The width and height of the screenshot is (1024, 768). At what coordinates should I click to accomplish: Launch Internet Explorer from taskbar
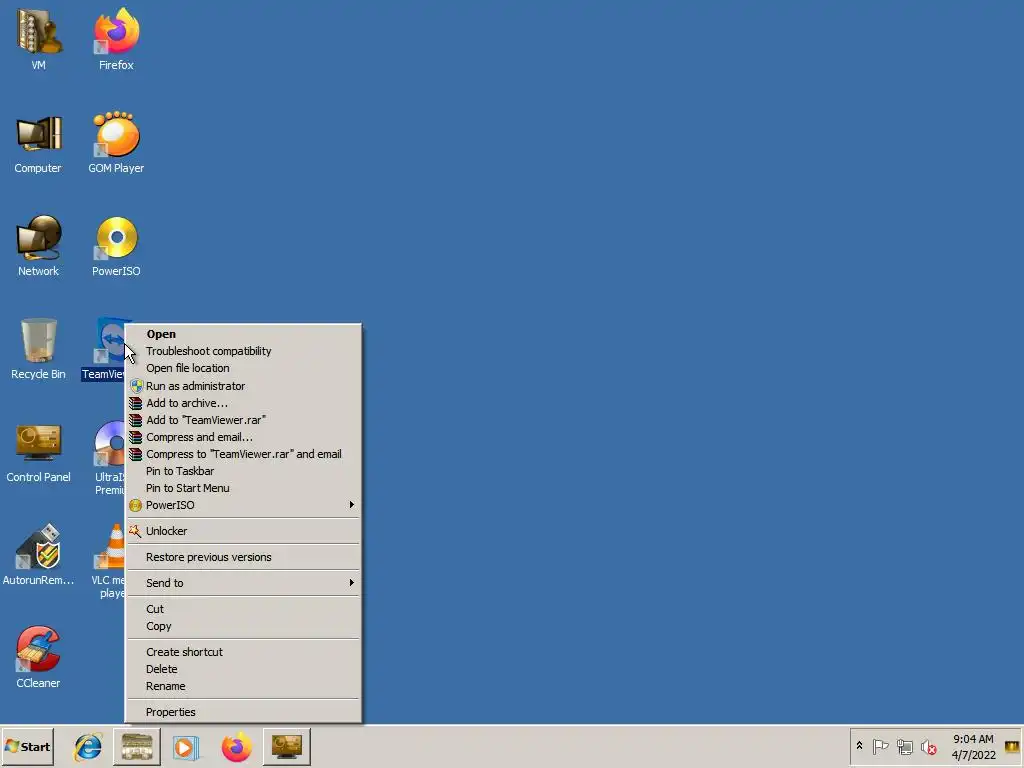(x=88, y=746)
